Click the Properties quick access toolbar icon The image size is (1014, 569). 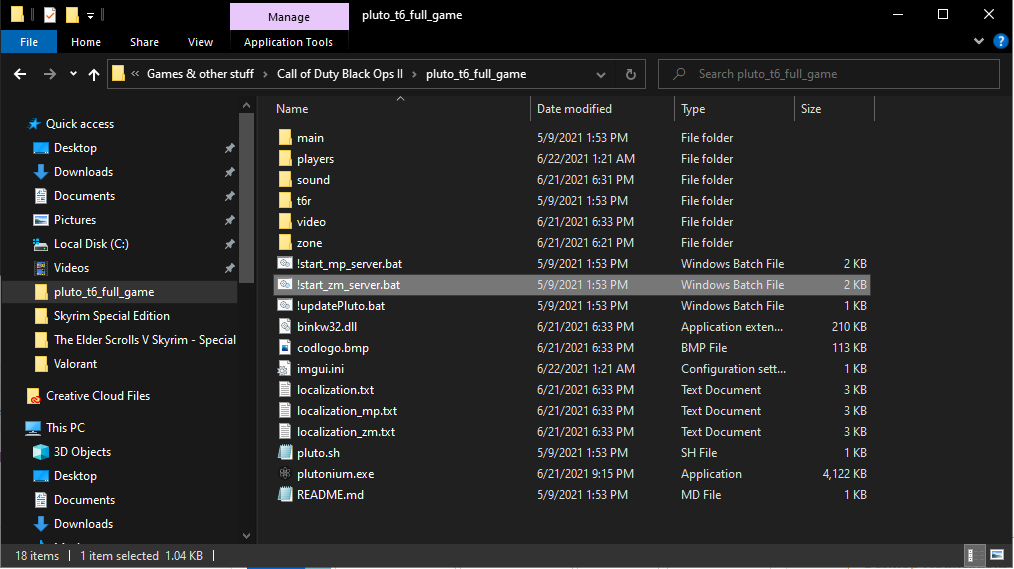(x=50, y=14)
